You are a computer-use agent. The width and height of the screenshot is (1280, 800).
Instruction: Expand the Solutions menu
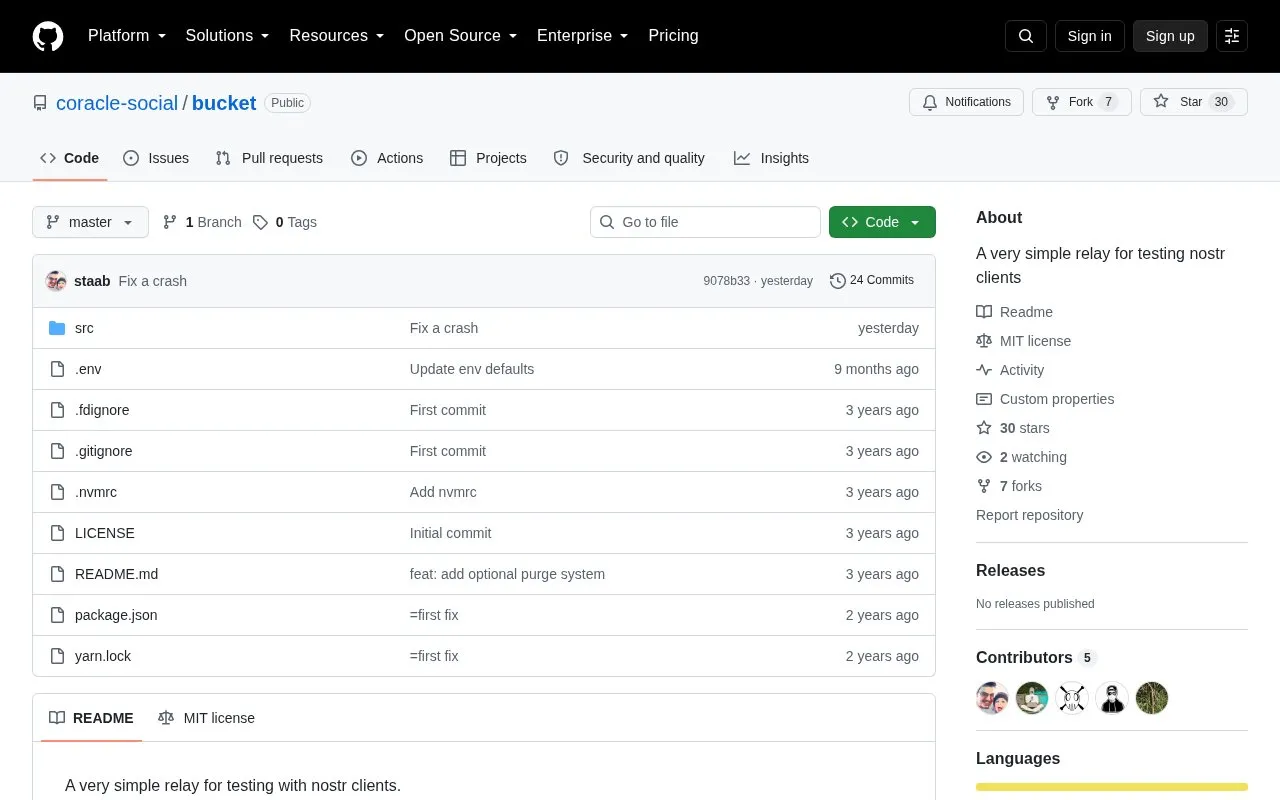tap(227, 36)
